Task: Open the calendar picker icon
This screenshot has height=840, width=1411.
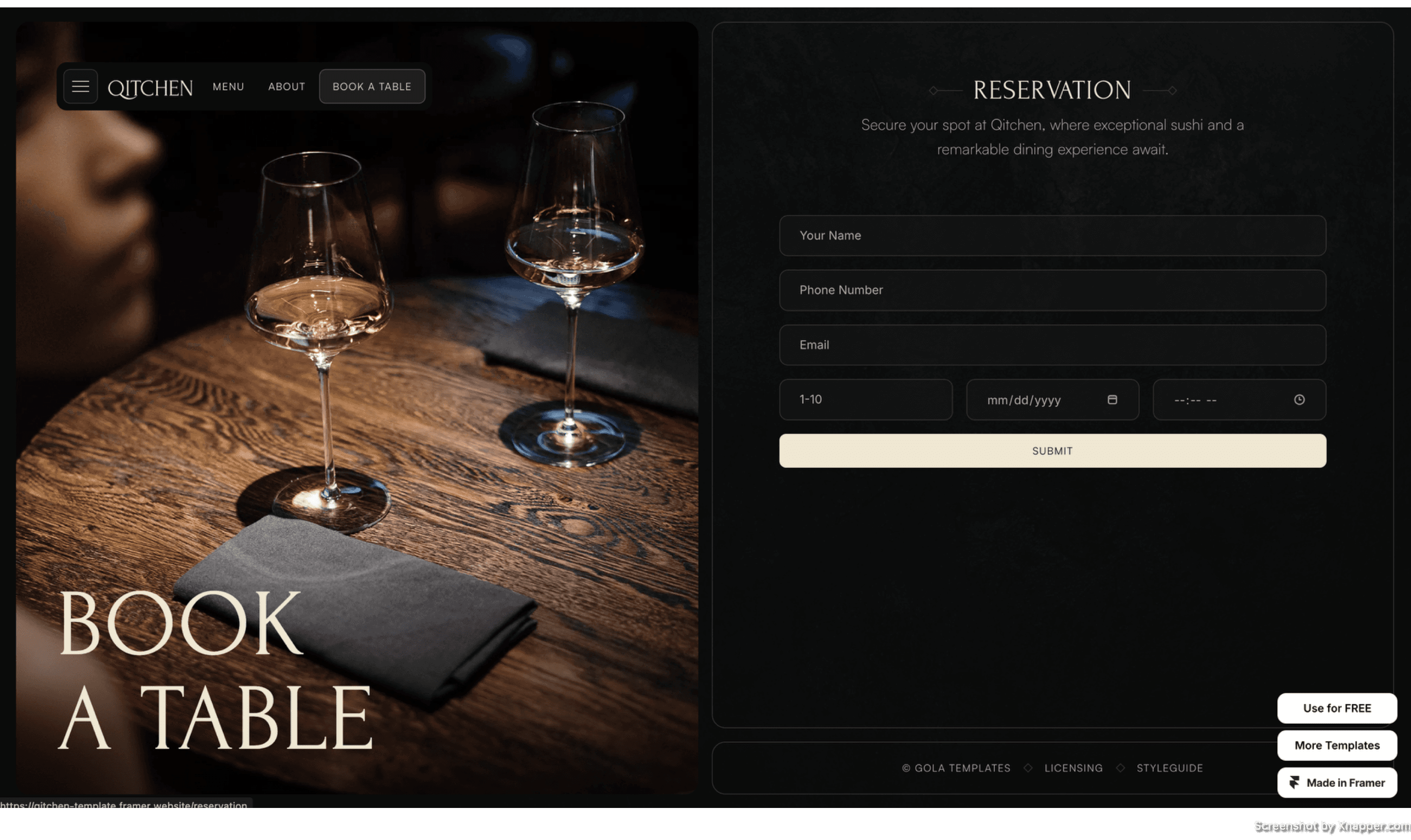Action: 1112,400
